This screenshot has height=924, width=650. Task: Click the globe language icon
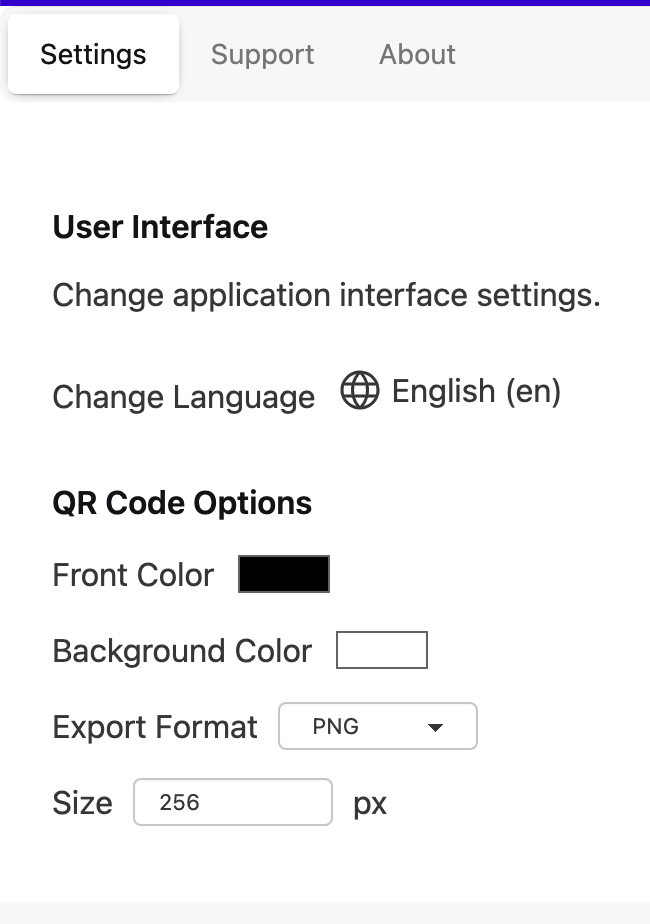pos(359,391)
